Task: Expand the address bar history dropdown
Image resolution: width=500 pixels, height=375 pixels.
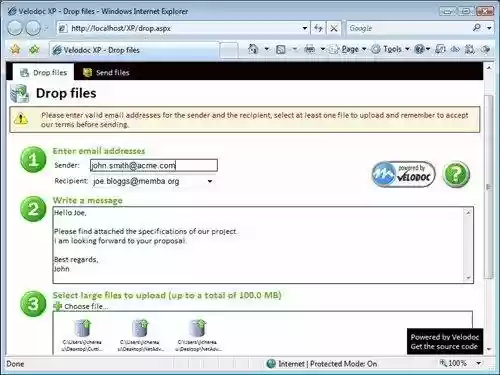Action: (305, 28)
